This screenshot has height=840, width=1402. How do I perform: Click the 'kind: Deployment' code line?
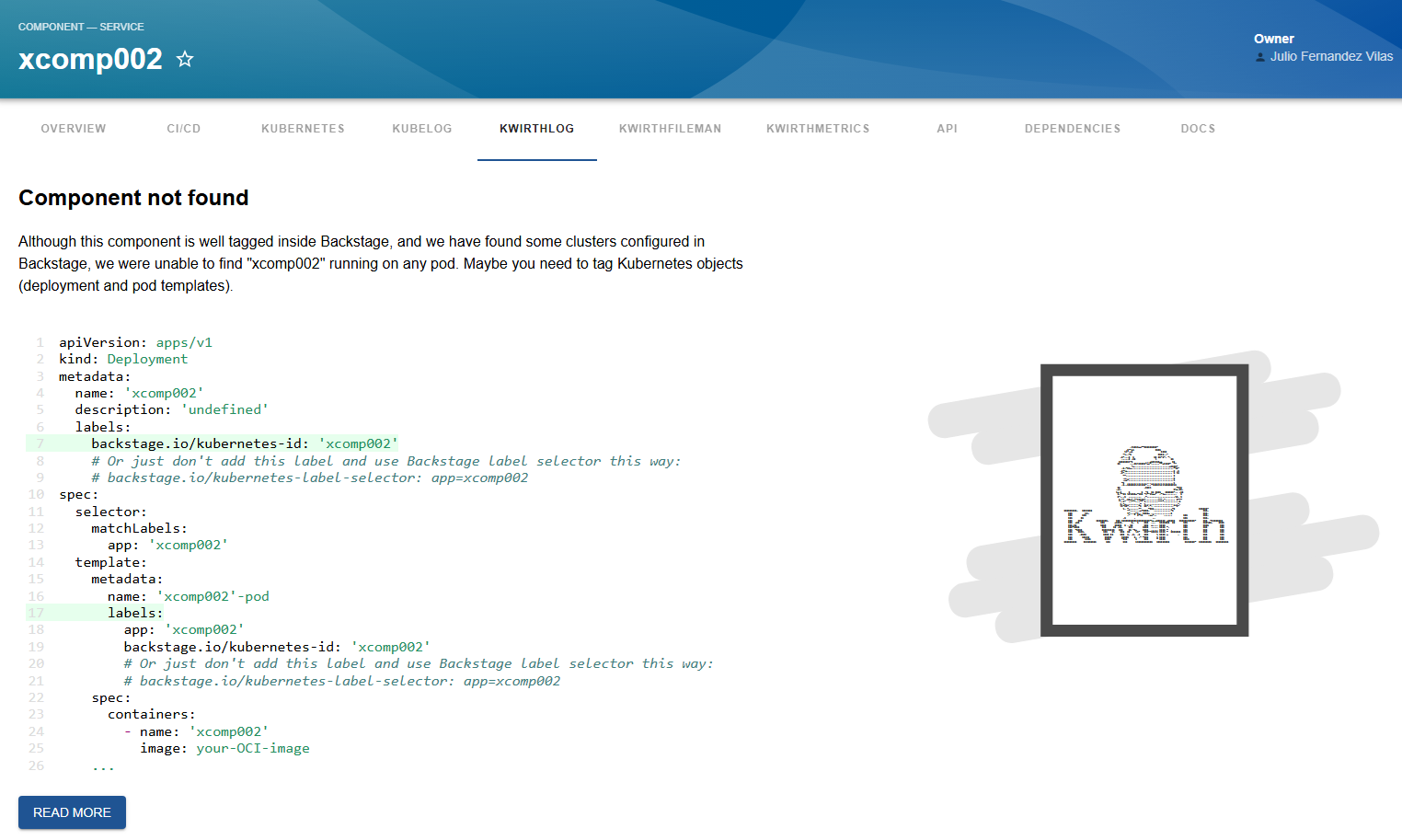123,359
